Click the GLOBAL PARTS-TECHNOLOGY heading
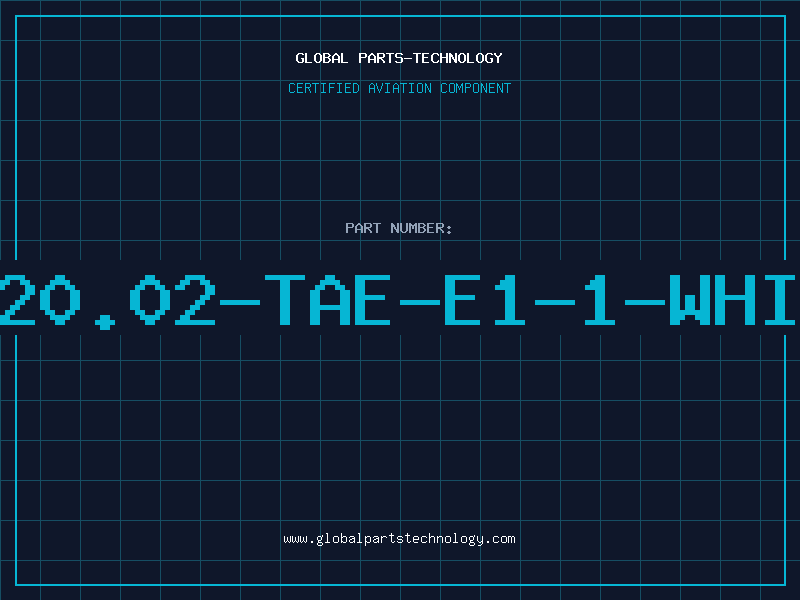 coord(399,58)
